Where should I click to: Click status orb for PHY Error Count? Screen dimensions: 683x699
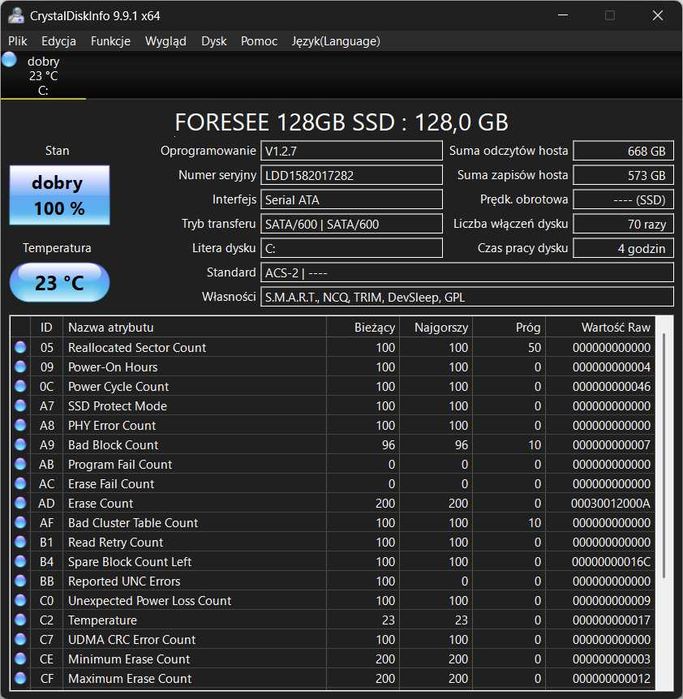point(21,425)
